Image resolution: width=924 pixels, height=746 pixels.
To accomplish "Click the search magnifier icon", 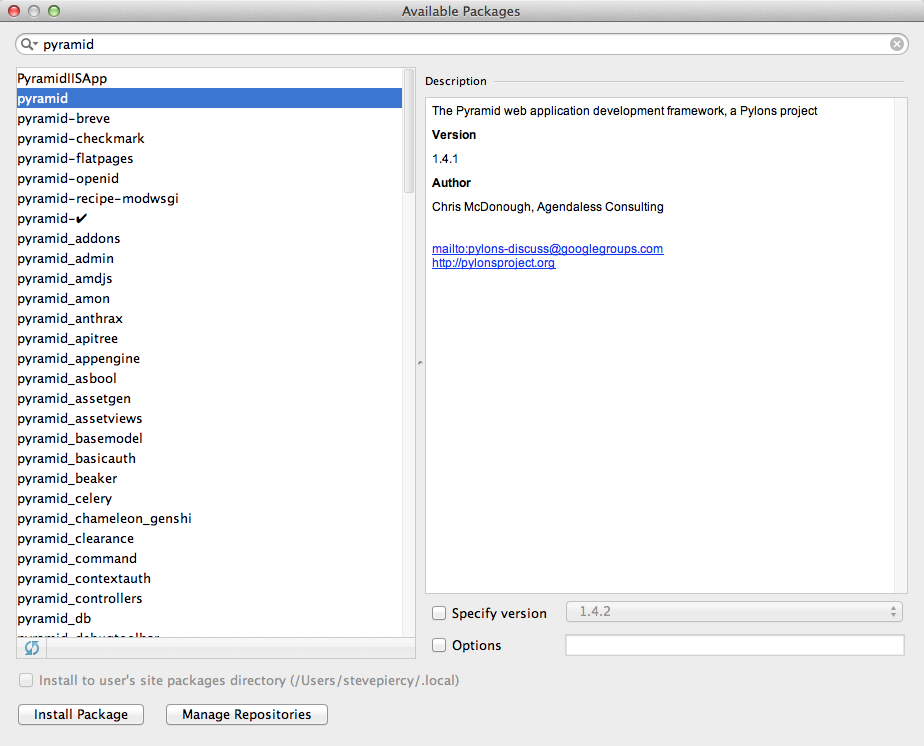I will (28, 44).
